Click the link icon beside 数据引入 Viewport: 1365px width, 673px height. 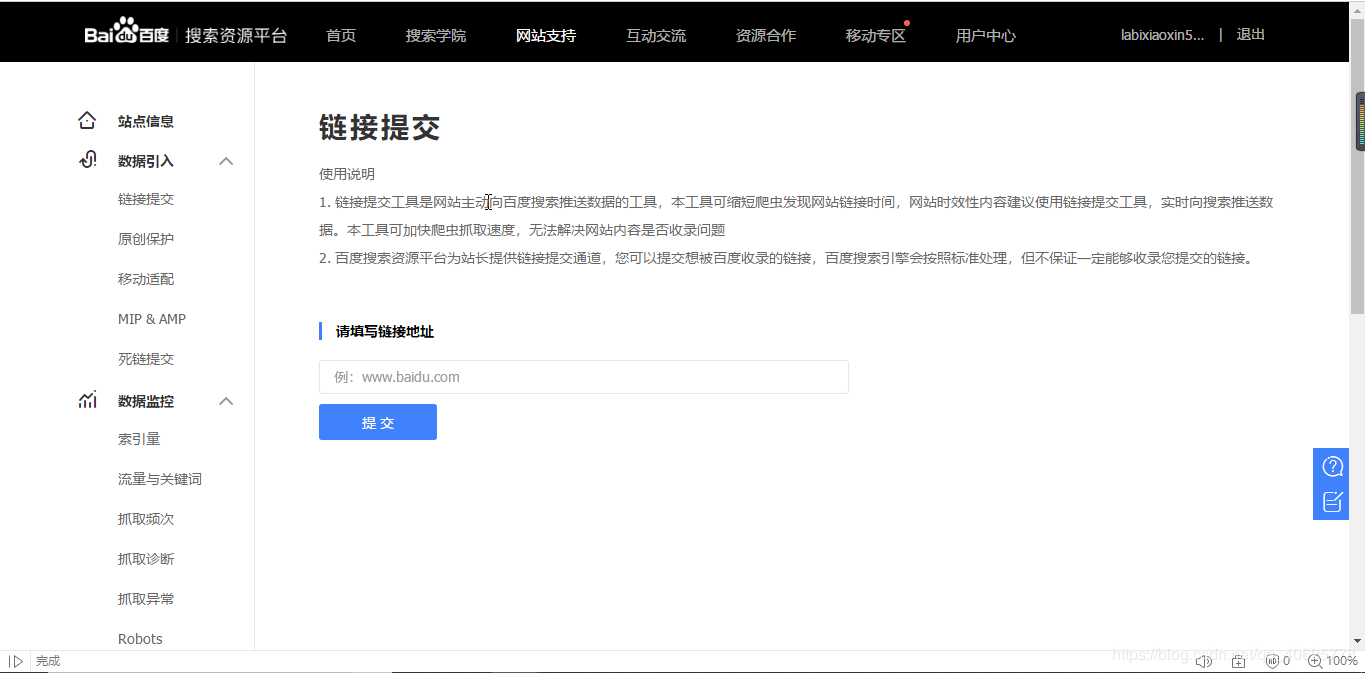[87, 160]
